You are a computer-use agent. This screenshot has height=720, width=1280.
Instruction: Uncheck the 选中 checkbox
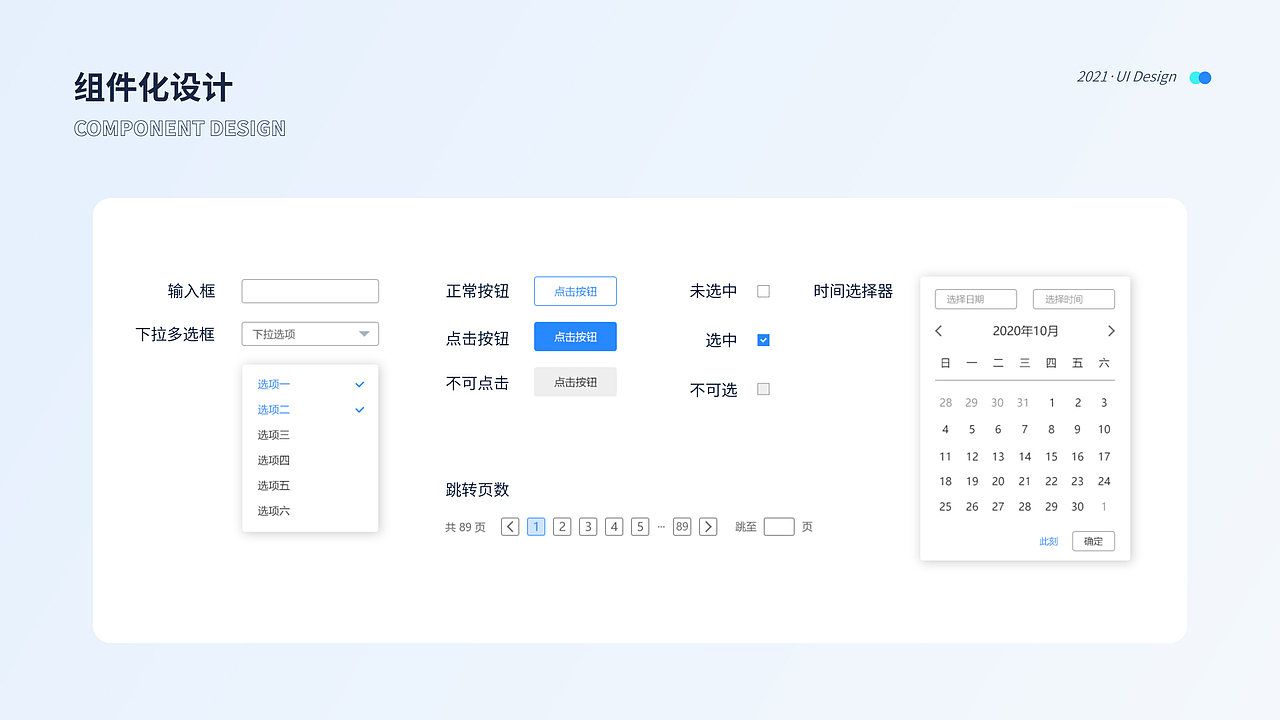click(763, 340)
